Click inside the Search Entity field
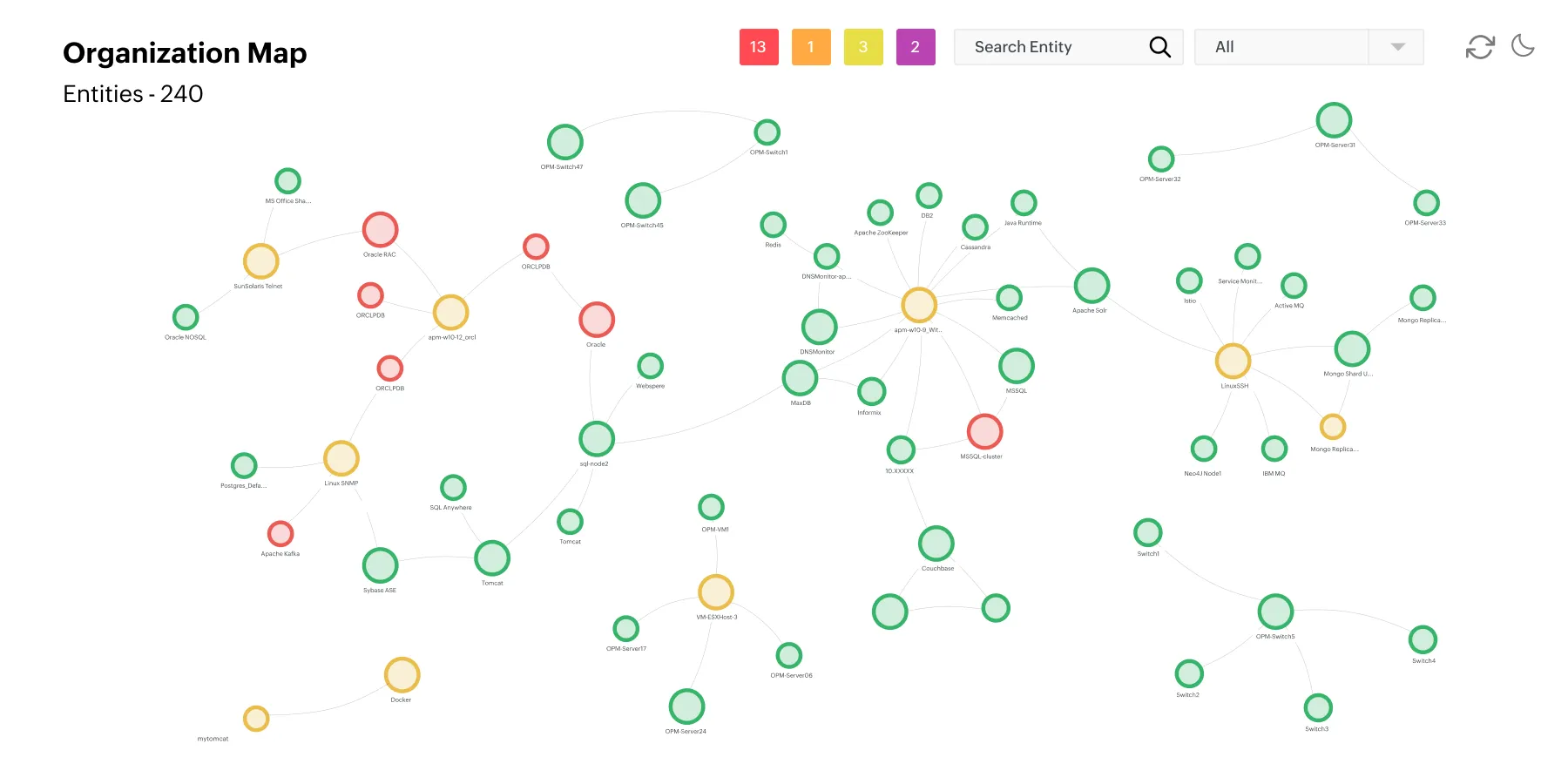This screenshot has height=784, width=1568. [1045, 46]
